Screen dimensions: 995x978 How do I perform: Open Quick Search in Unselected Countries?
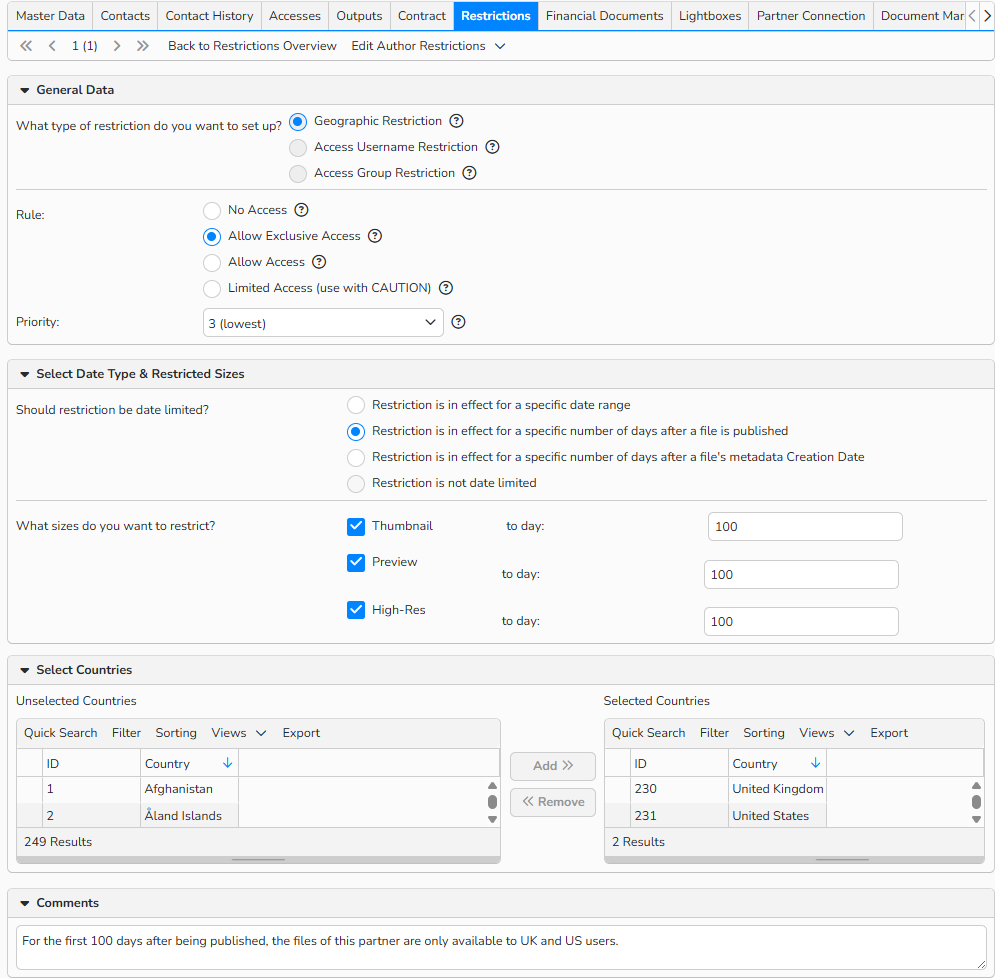(60, 733)
